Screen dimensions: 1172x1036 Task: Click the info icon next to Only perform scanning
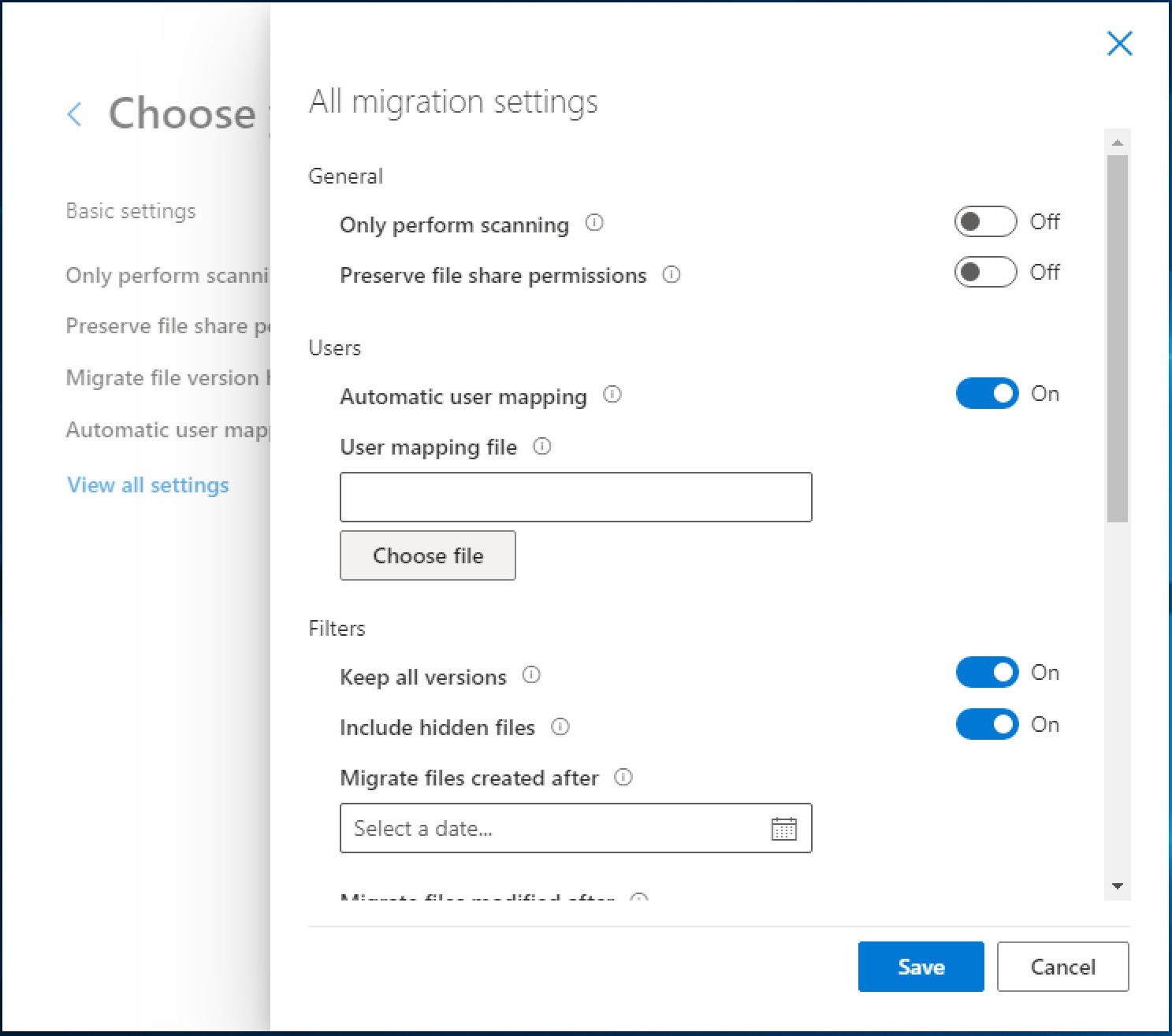pos(595,223)
